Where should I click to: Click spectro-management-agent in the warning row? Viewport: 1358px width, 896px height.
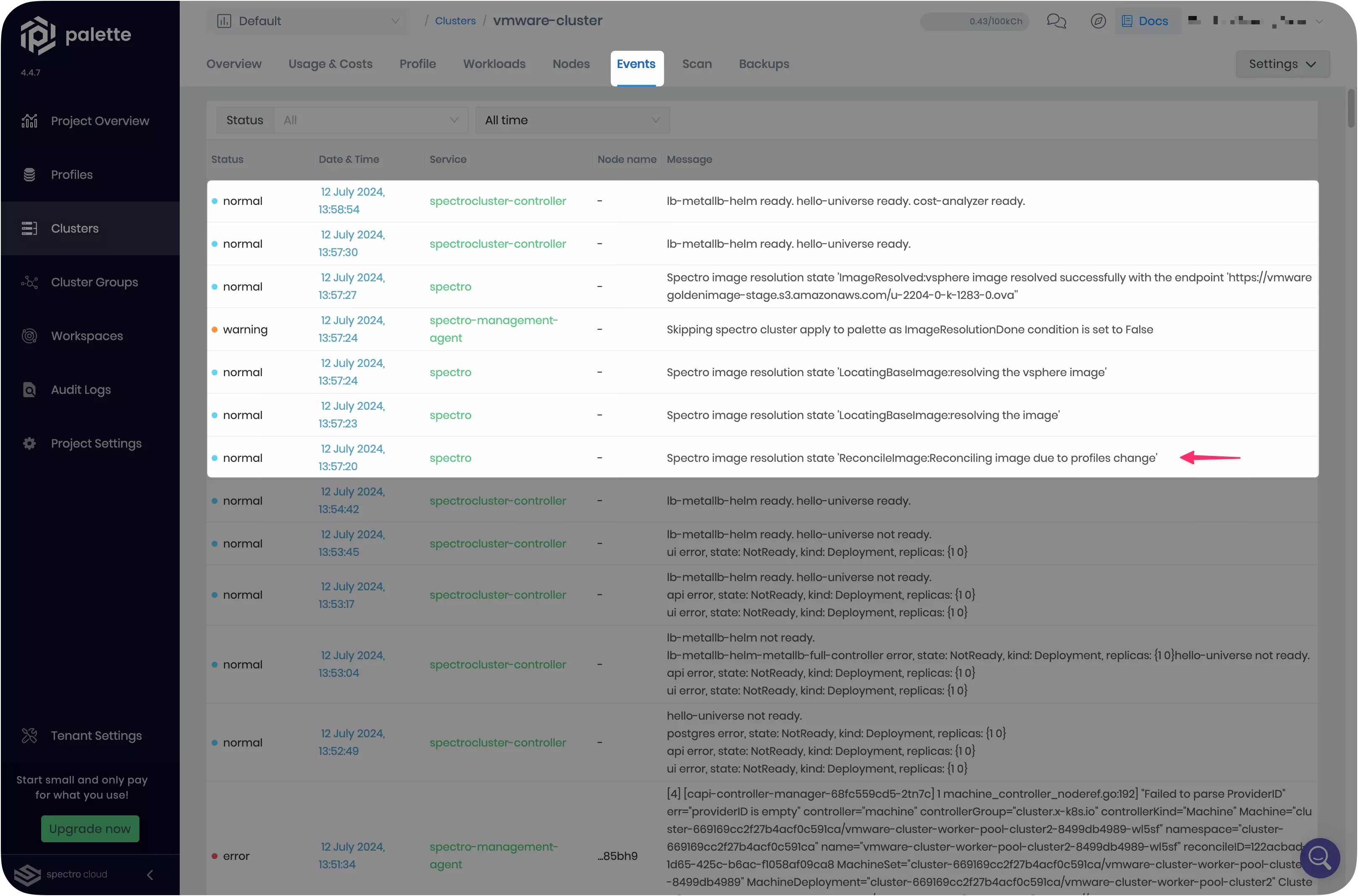(494, 330)
